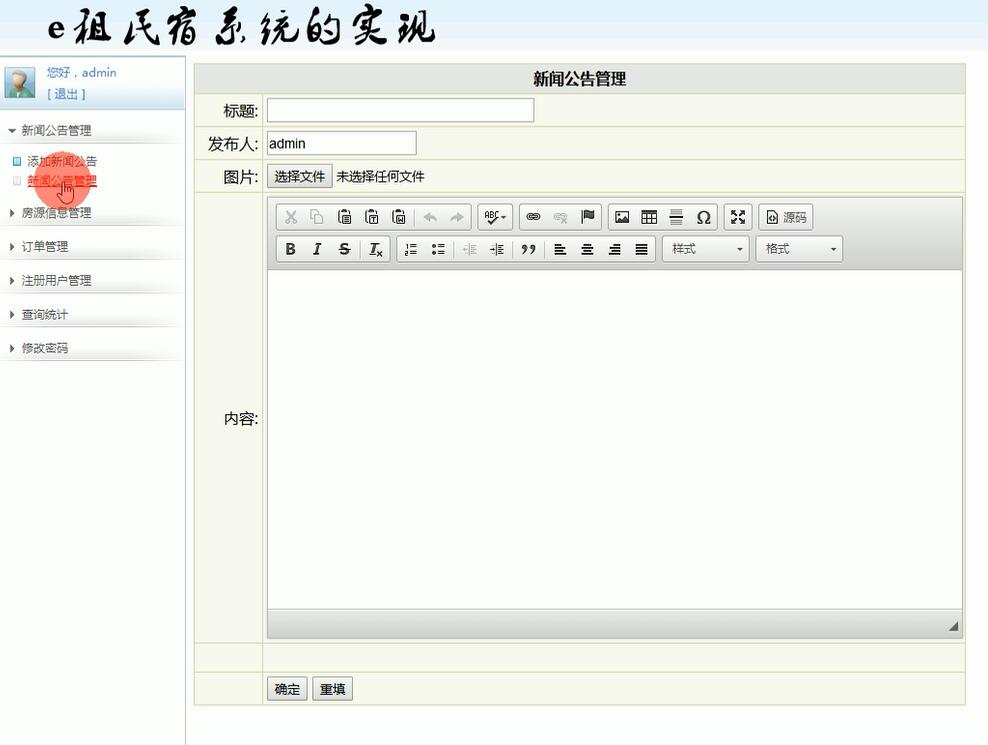This screenshot has height=745, width=988.
Task: Open 添加新闻公告 menu item
Action: pyautogui.click(x=62, y=161)
